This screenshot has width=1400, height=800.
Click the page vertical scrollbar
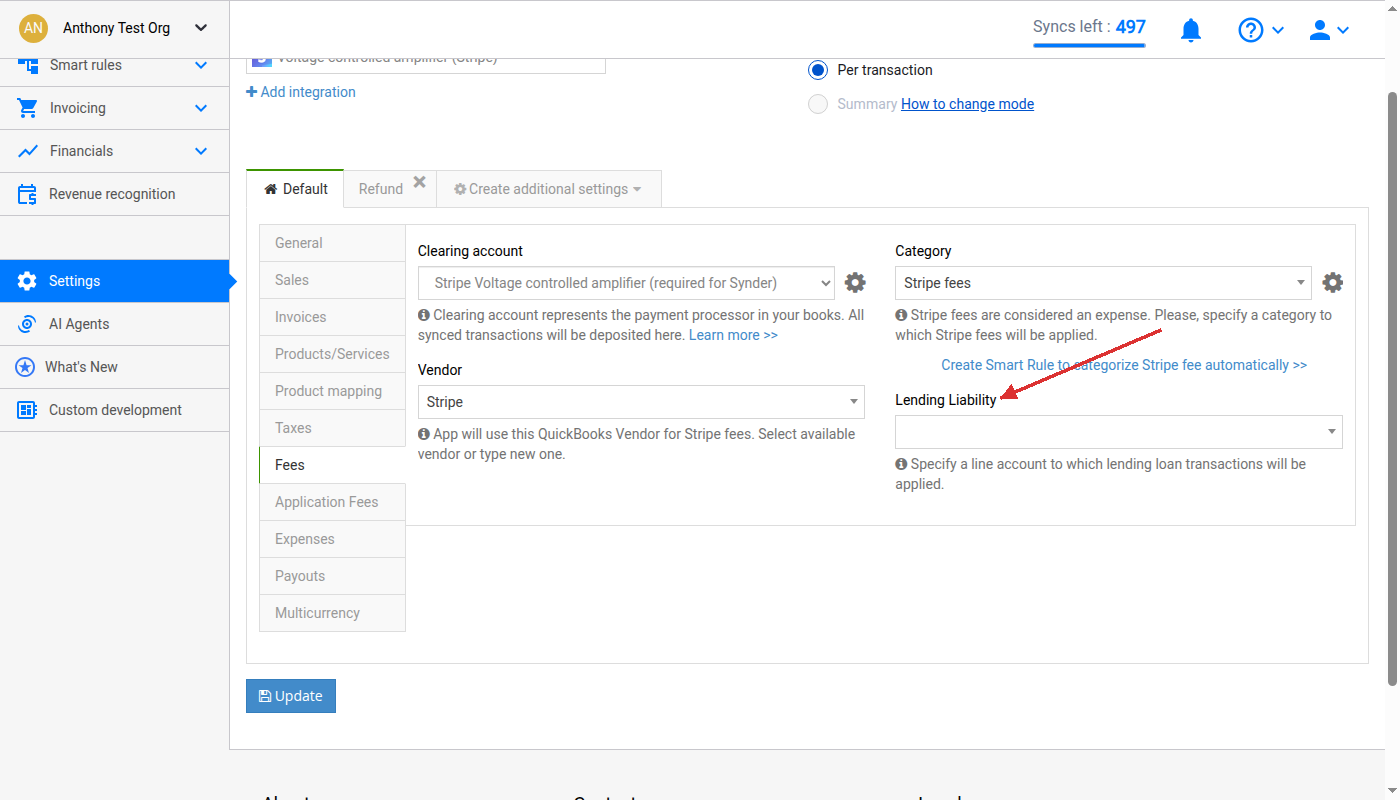click(x=1392, y=390)
